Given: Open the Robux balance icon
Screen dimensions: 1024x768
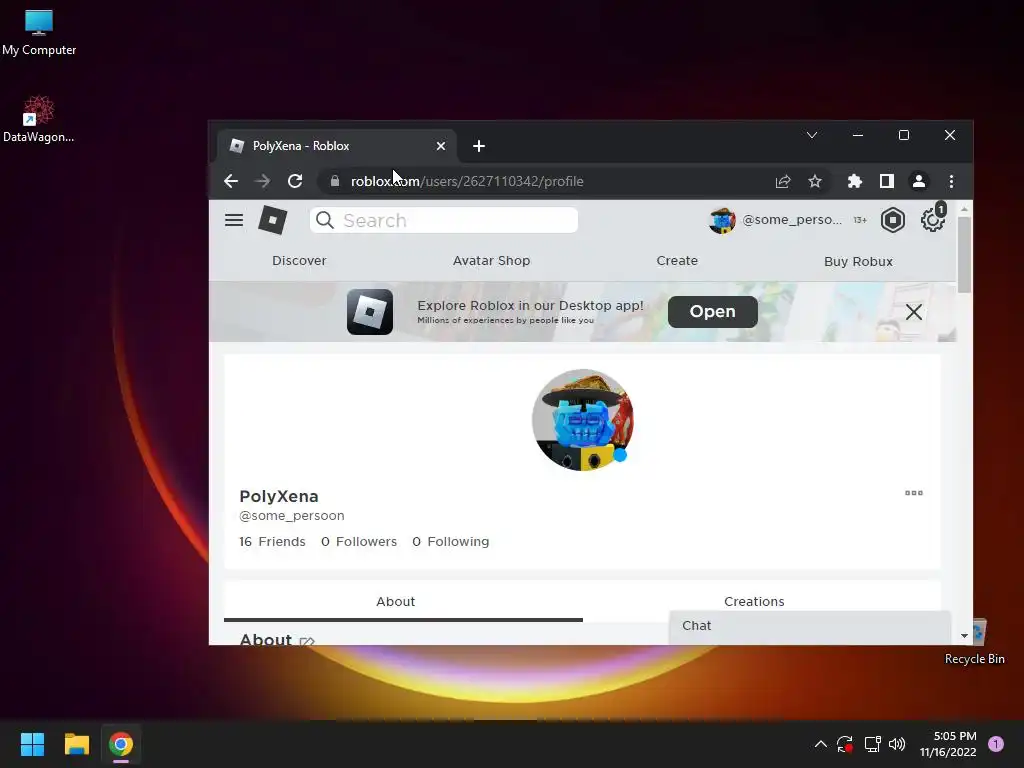Looking at the screenshot, I should 893,220.
